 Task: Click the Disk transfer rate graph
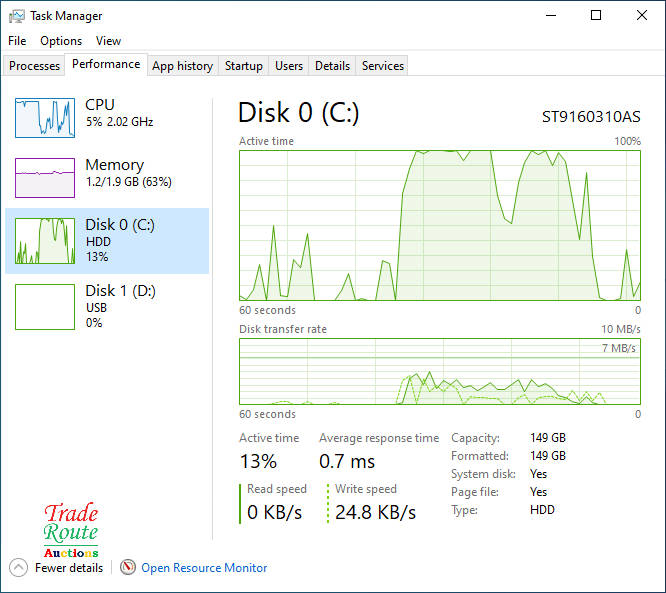point(440,371)
